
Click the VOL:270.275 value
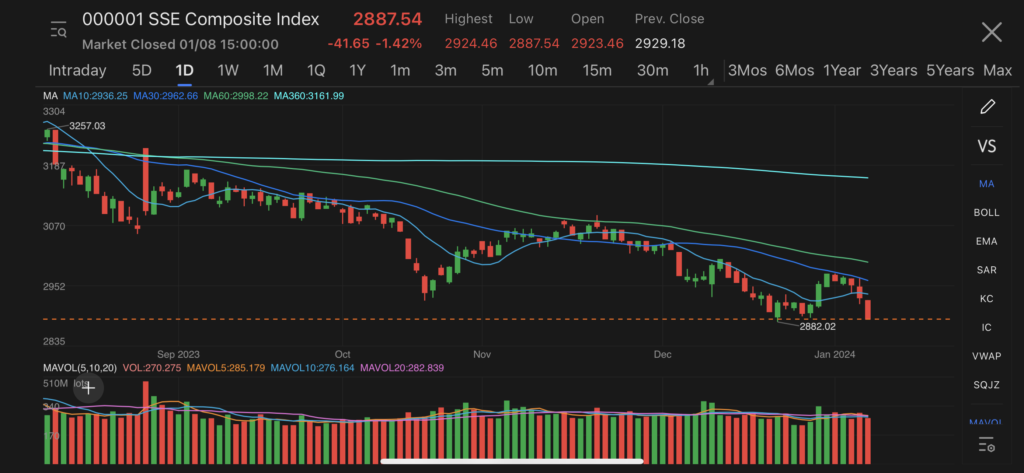(150, 368)
